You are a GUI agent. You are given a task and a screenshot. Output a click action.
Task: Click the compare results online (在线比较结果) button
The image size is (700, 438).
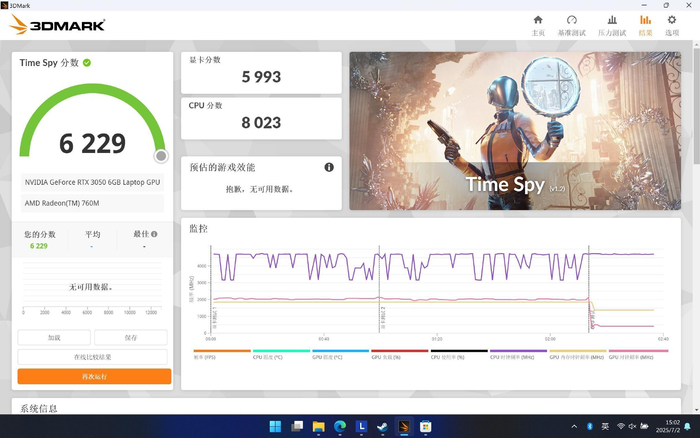point(92,357)
